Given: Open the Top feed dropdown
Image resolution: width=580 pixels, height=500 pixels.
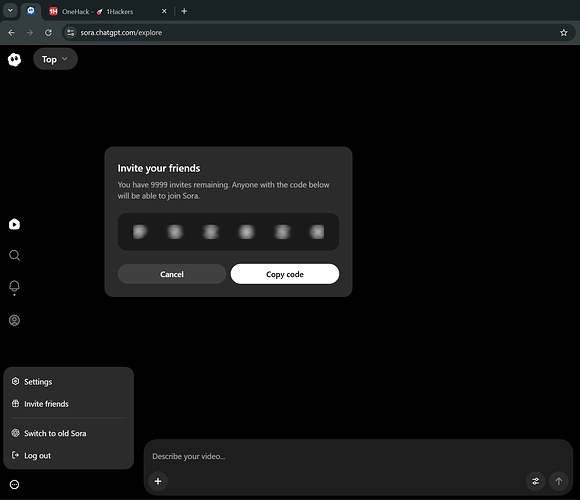Looking at the screenshot, I should coord(55,59).
